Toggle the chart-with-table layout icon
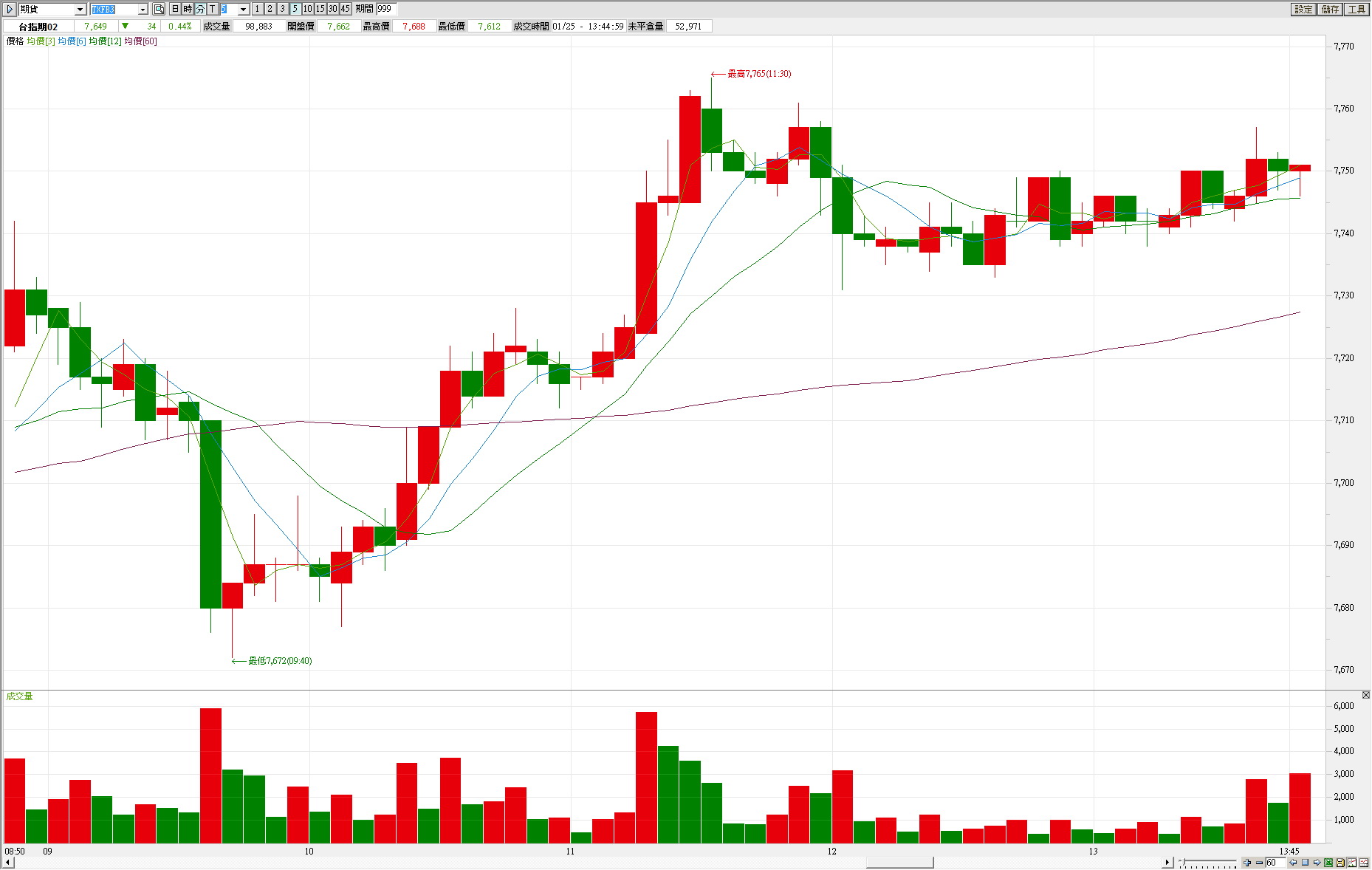This screenshot has height=870, width=1372. (x=1364, y=863)
